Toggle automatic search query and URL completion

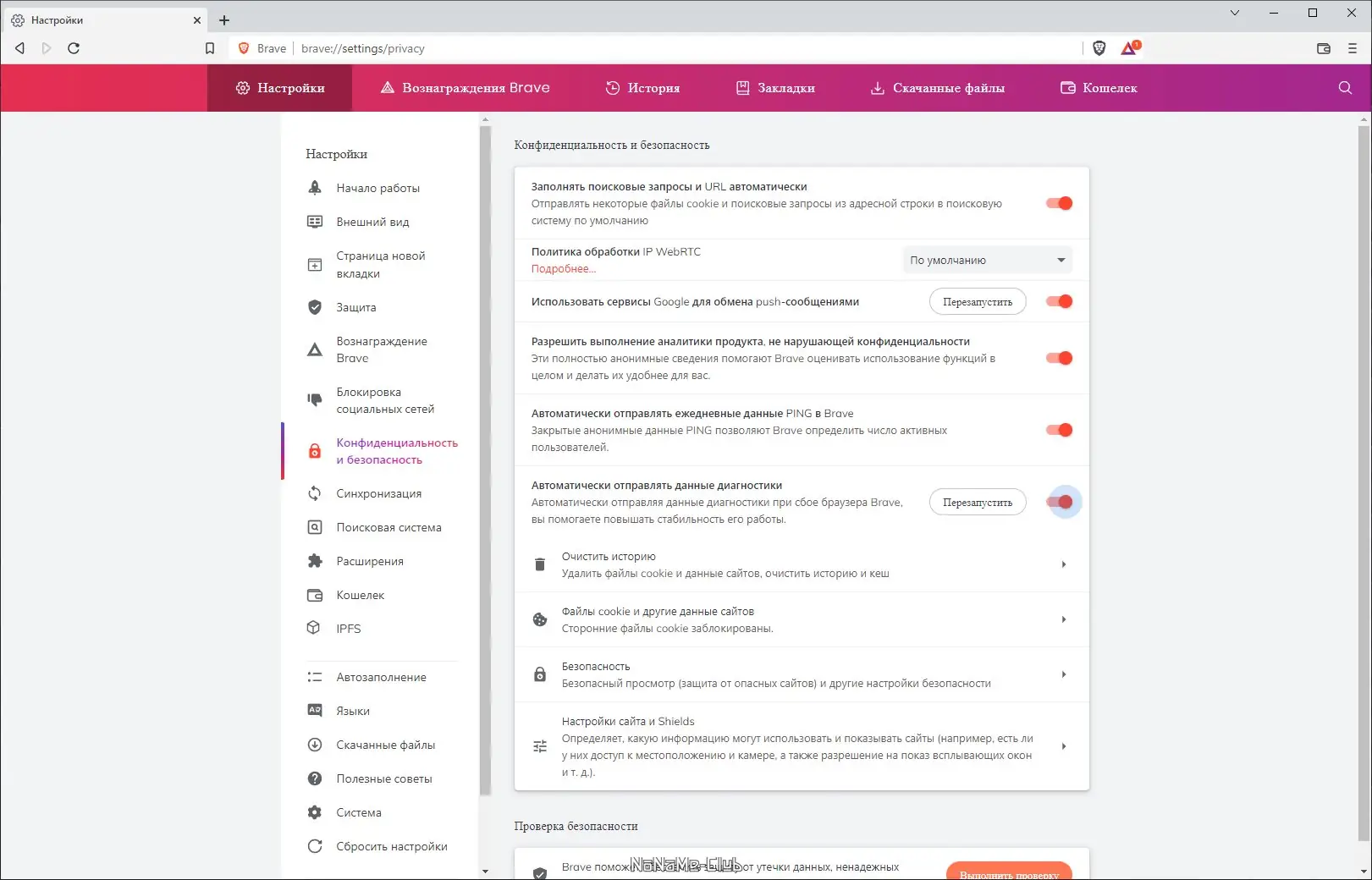pyautogui.click(x=1060, y=203)
